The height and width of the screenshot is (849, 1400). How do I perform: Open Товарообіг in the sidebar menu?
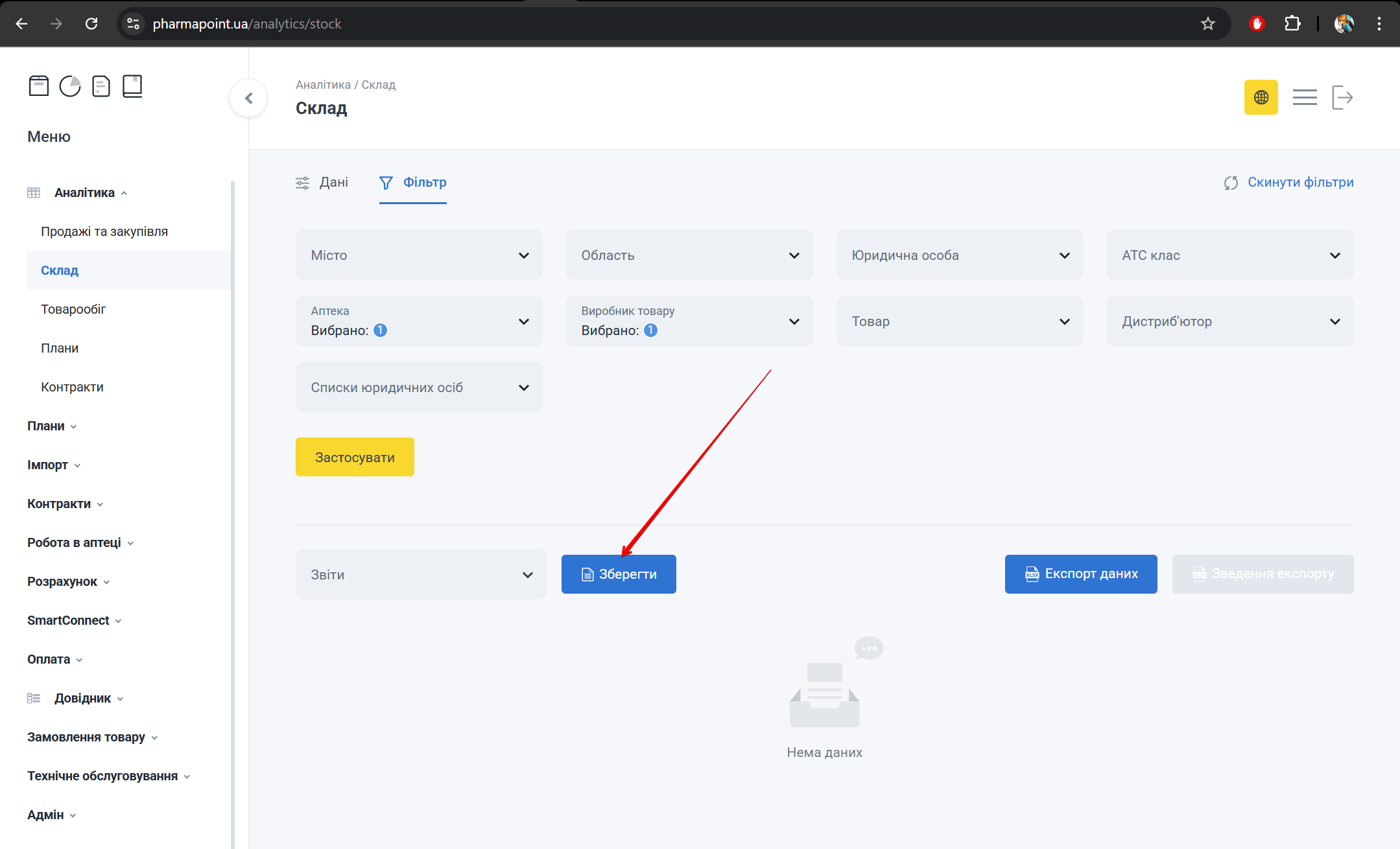(73, 309)
